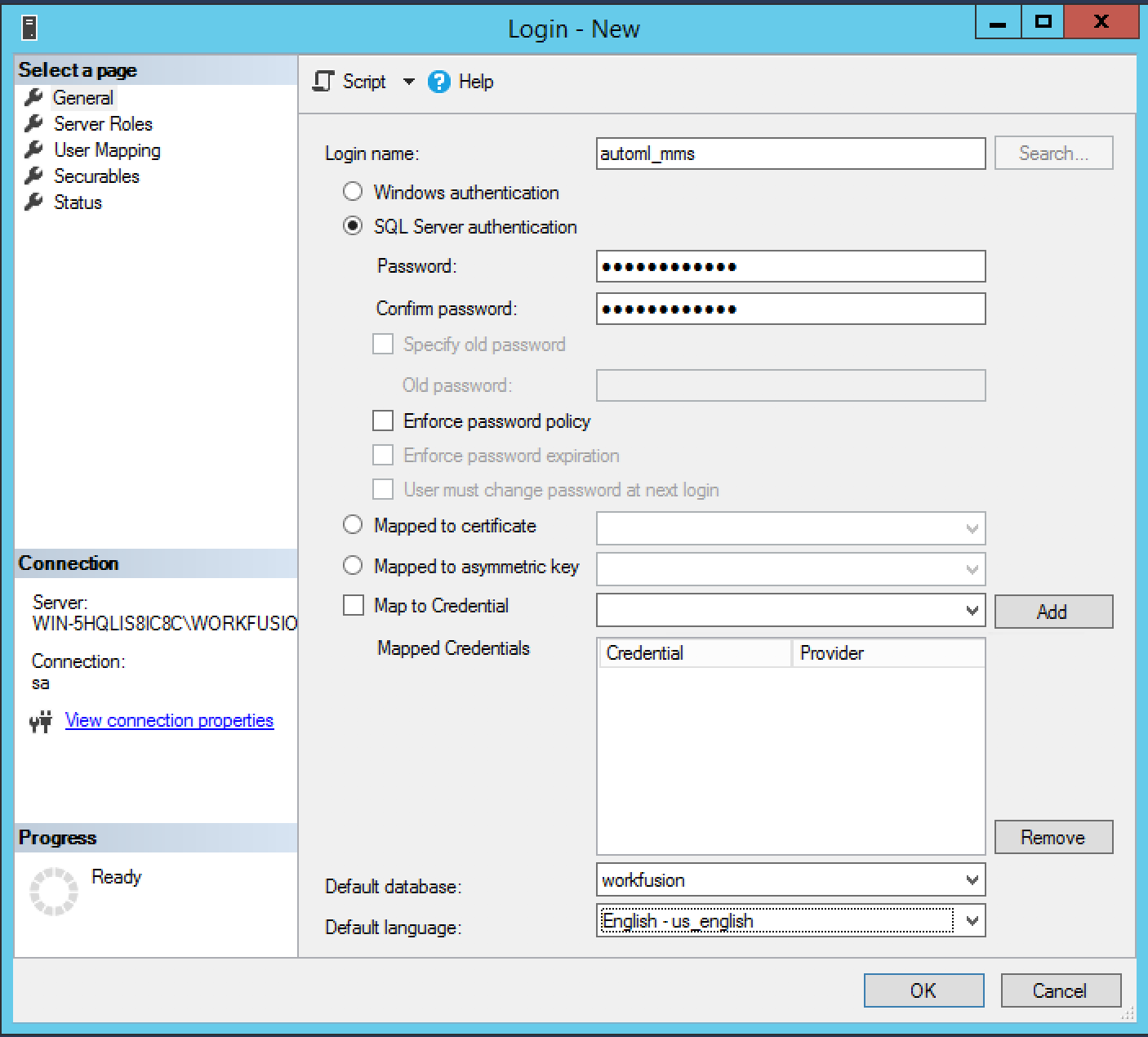Click the Specify old password checkbox
Screen dimensions: 1148x1037
pyautogui.click(x=383, y=344)
